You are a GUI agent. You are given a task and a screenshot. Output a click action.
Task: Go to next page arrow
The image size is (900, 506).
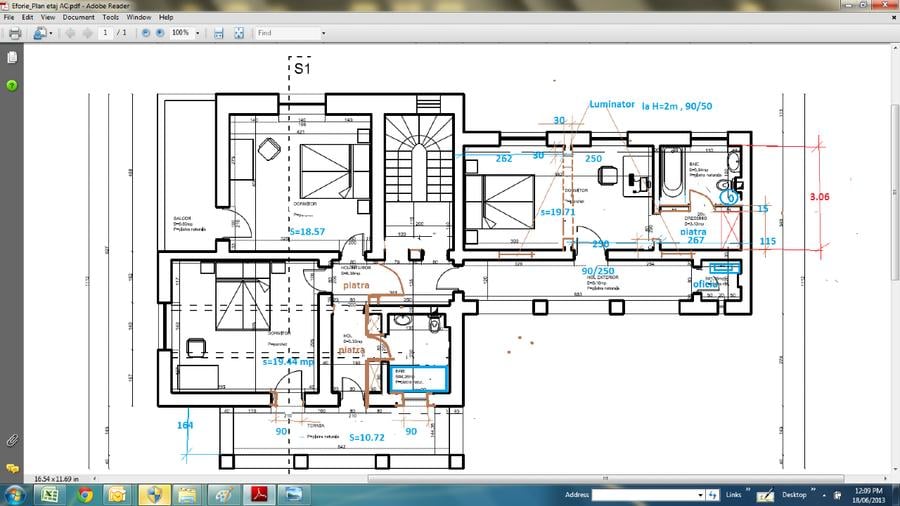click(87, 33)
